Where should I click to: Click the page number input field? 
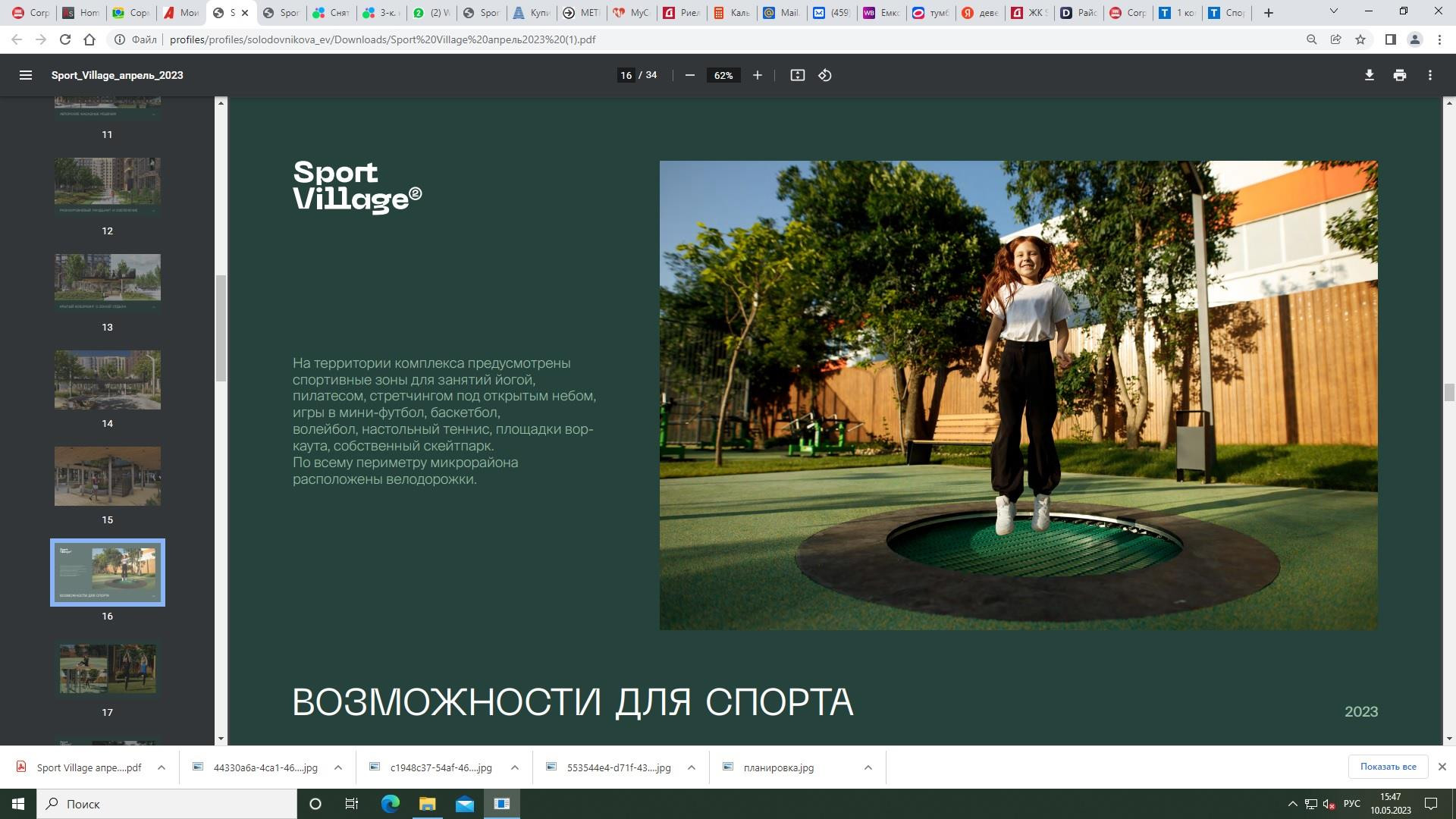626,75
